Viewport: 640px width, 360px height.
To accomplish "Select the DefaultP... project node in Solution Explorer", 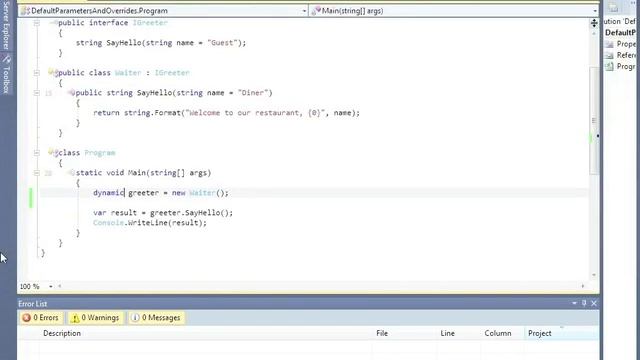I will click(x=620, y=33).
